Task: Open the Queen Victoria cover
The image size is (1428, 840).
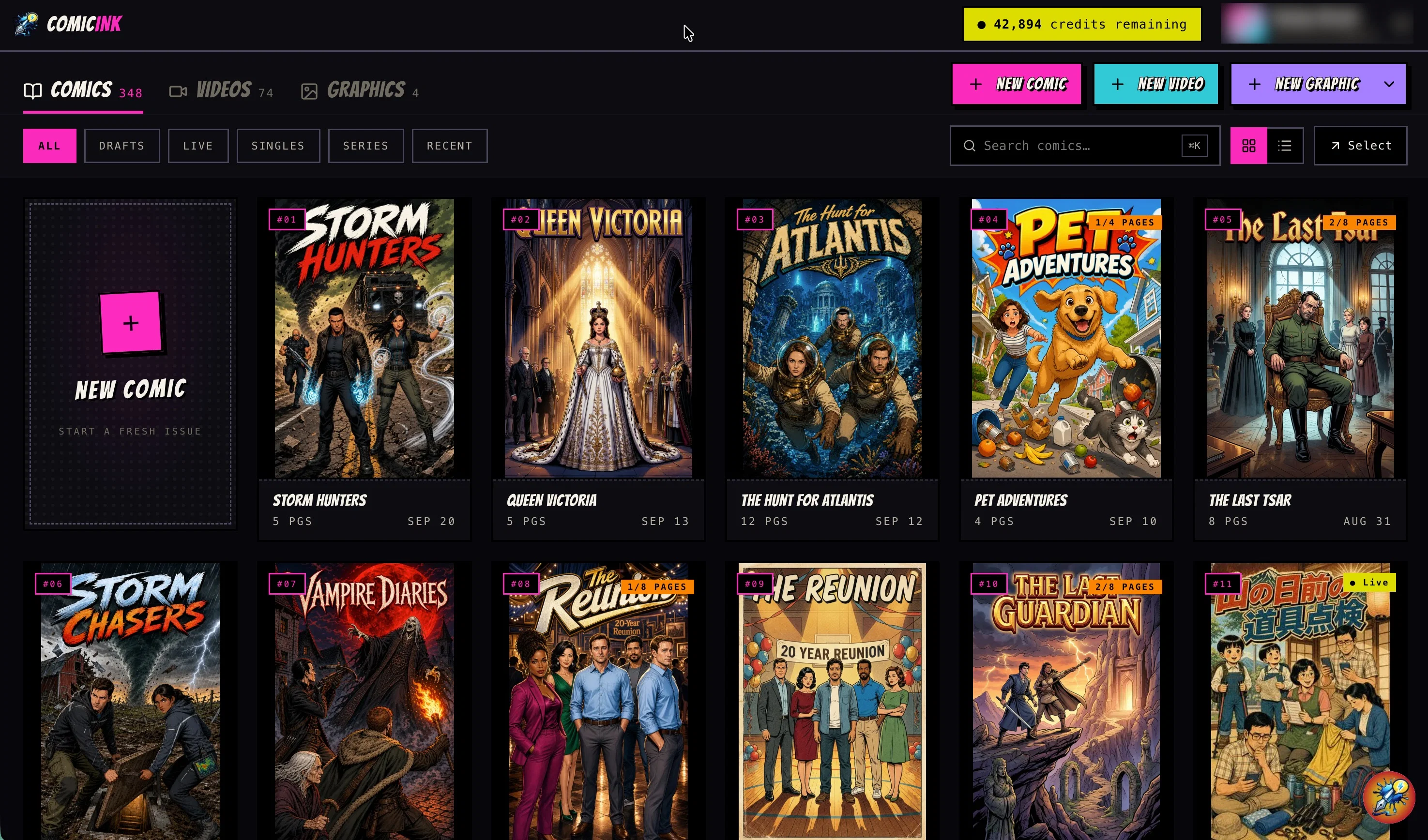Action: coord(598,338)
